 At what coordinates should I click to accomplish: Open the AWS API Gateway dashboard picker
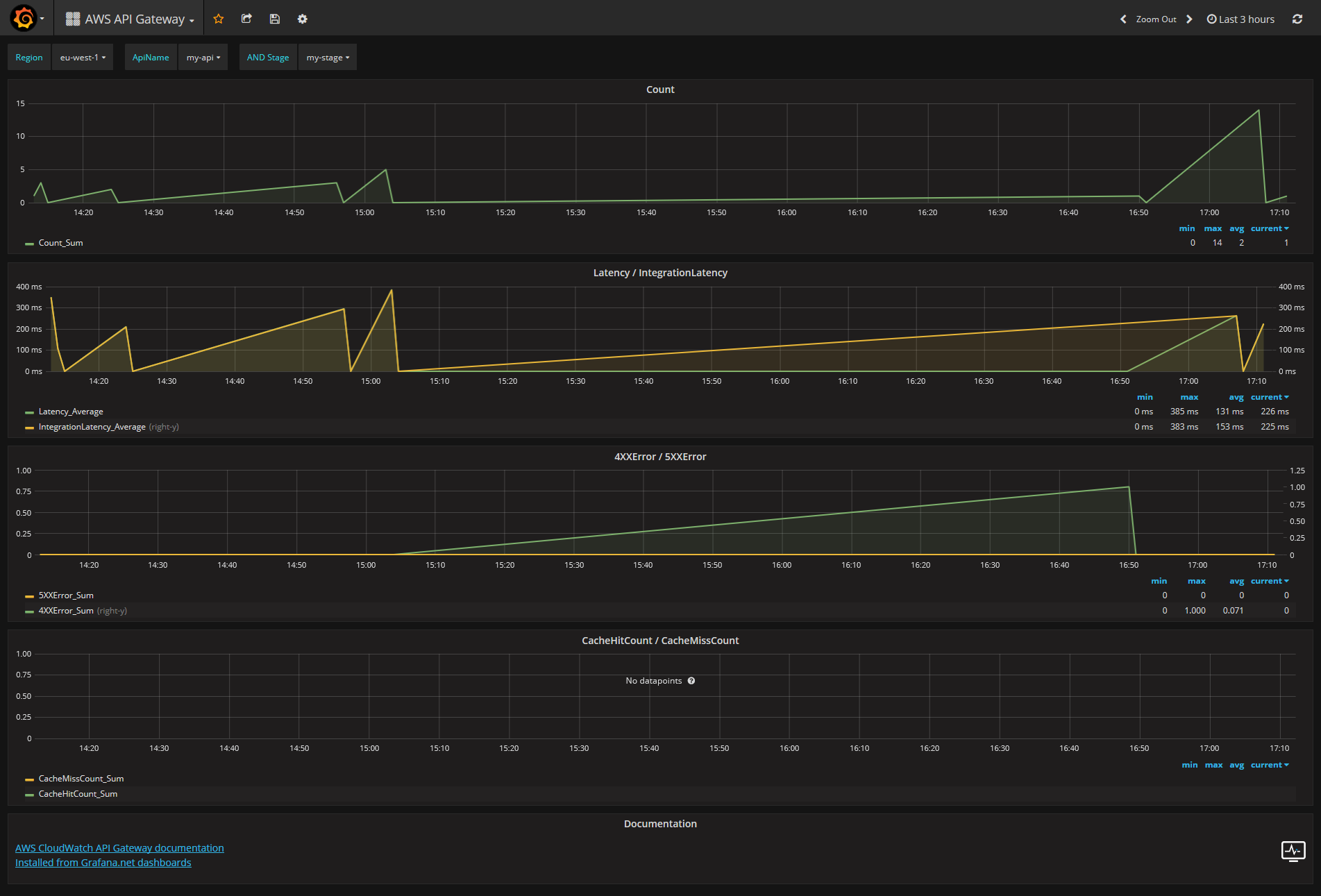click(130, 19)
